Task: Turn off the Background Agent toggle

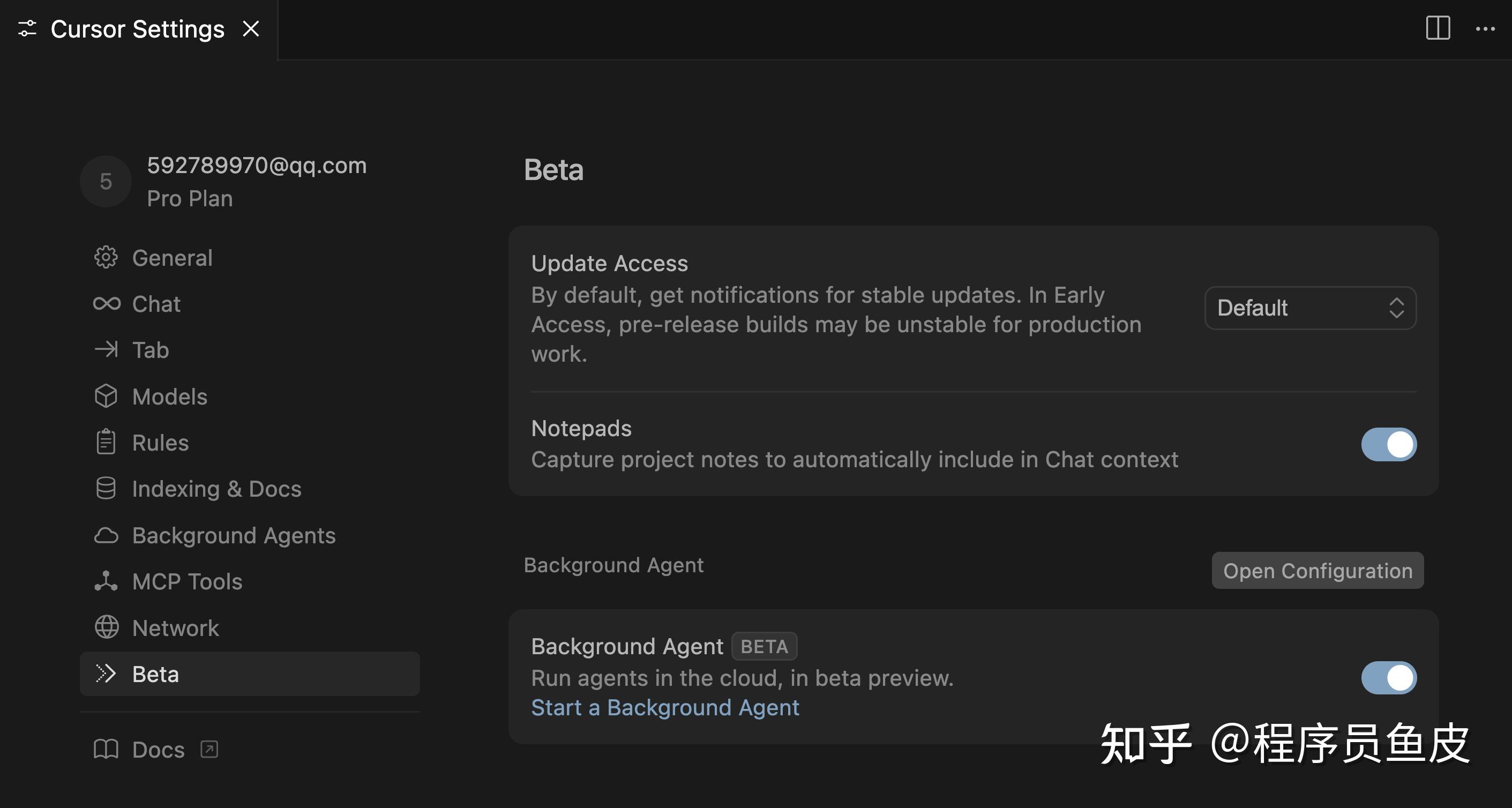Action: (x=1388, y=678)
